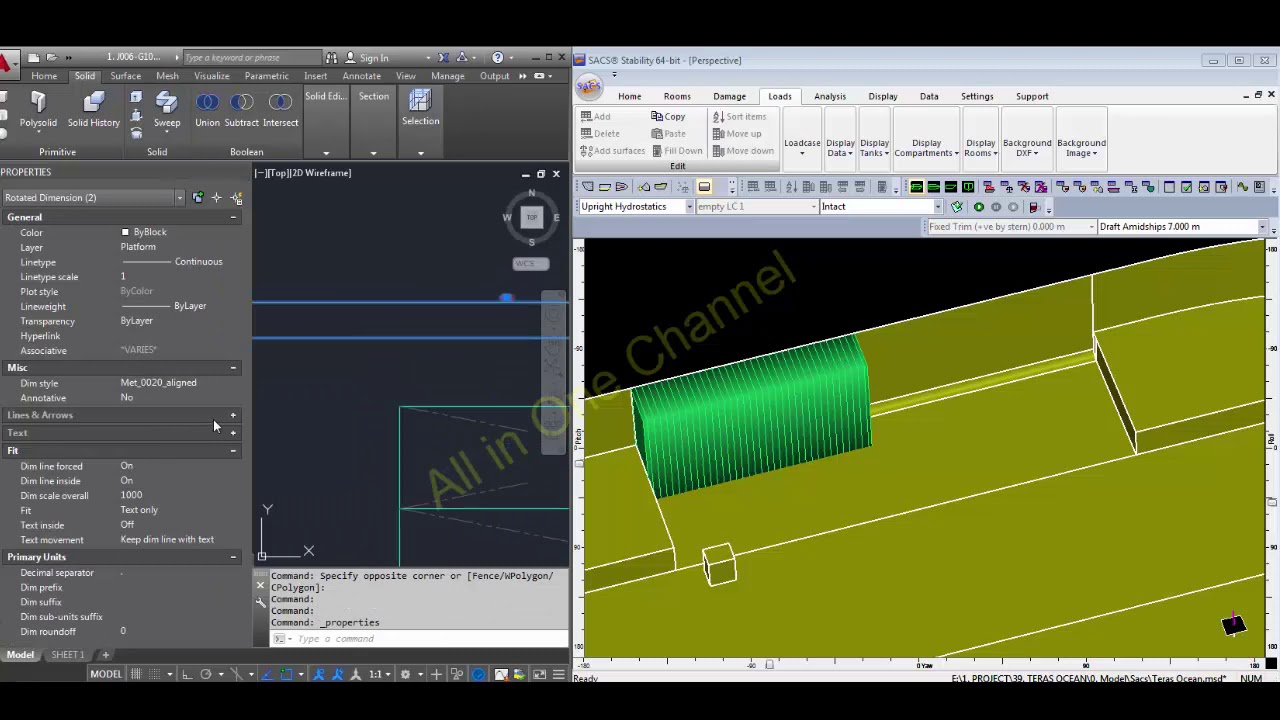Collapse the Fit properties section
The height and width of the screenshot is (720, 1280).
pyautogui.click(x=233, y=451)
